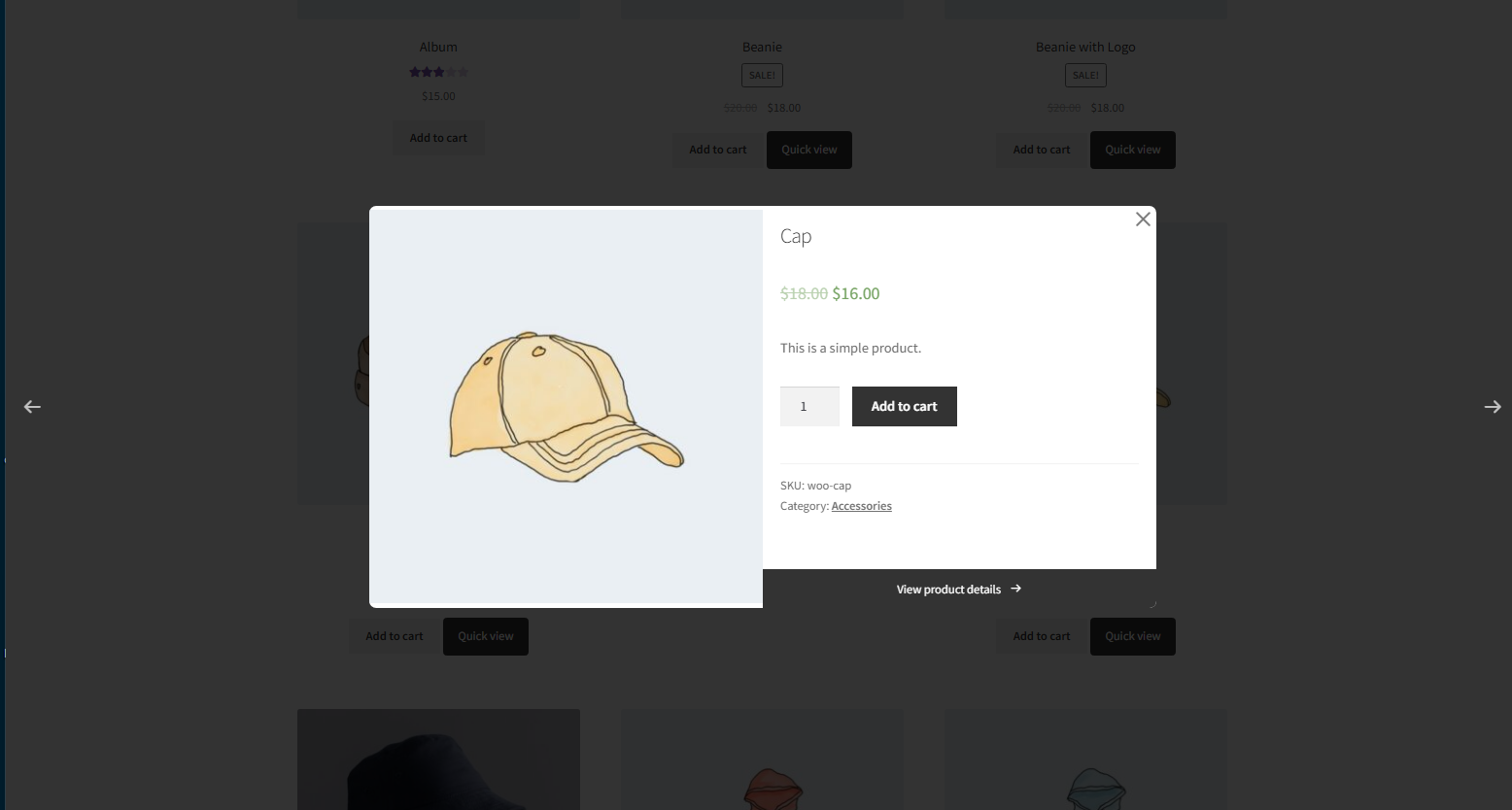Open the Beanie product title link
The width and height of the screenshot is (1512, 810).
762,47
